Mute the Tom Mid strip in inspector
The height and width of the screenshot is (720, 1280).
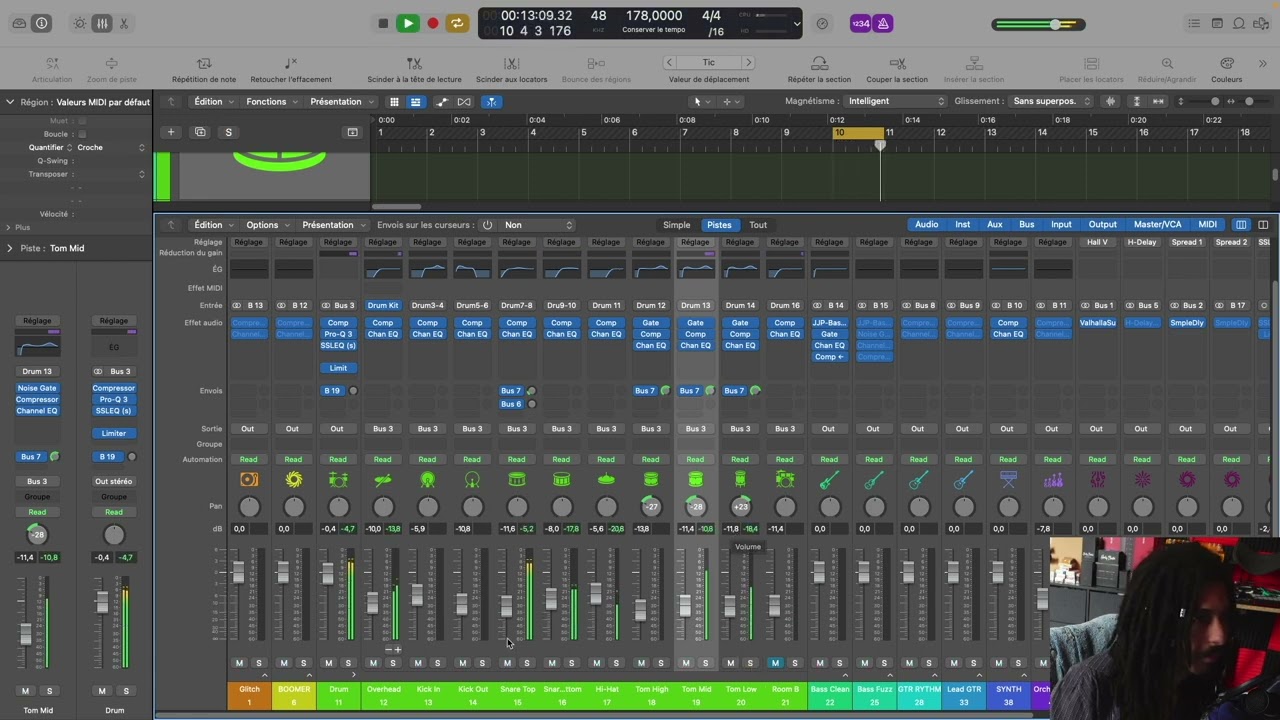pos(26,691)
